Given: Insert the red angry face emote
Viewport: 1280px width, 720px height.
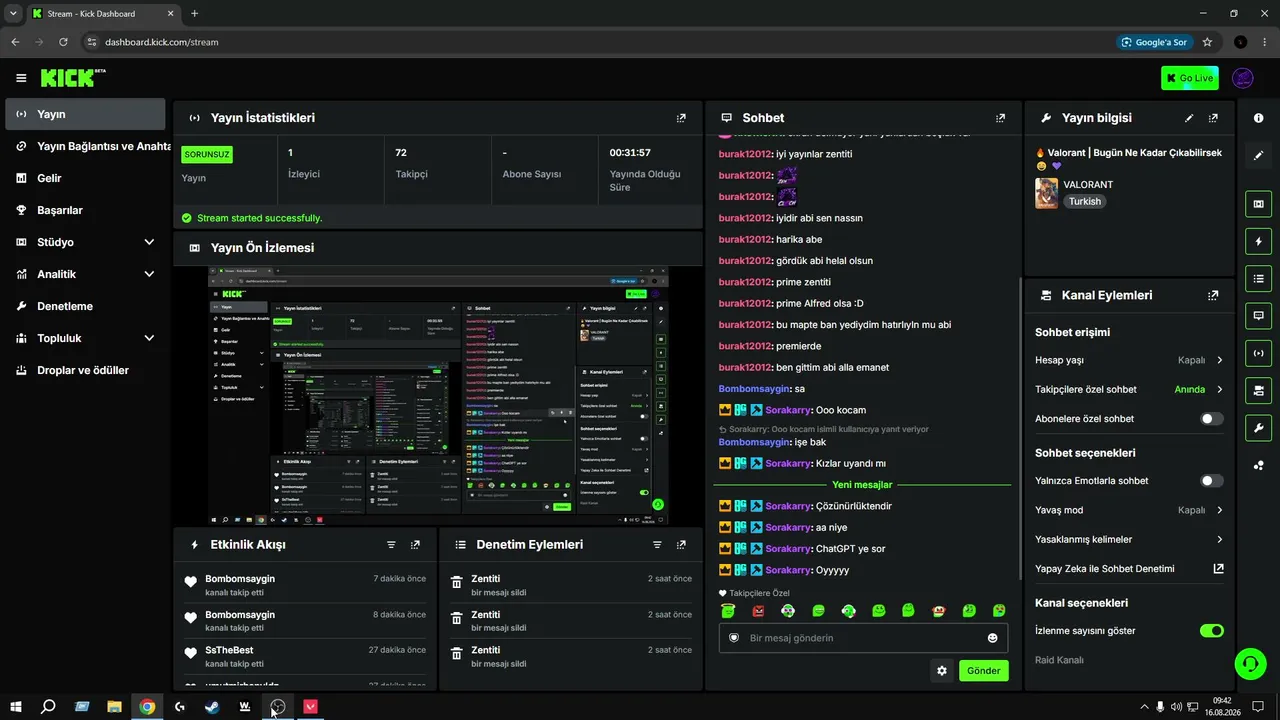Looking at the screenshot, I should click(758, 610).
